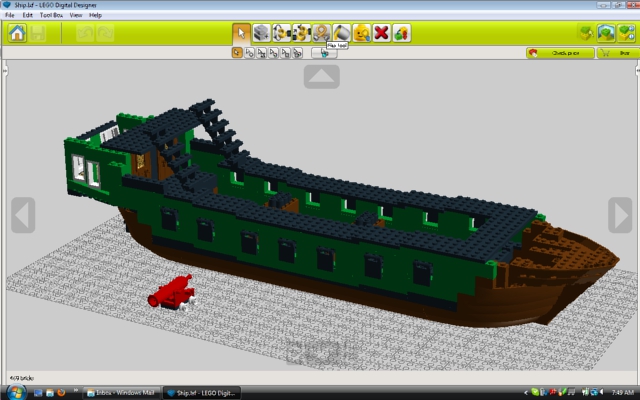640x400 pixels.
Task: Launch Firefox from quick launch
Action: point(61,393)
